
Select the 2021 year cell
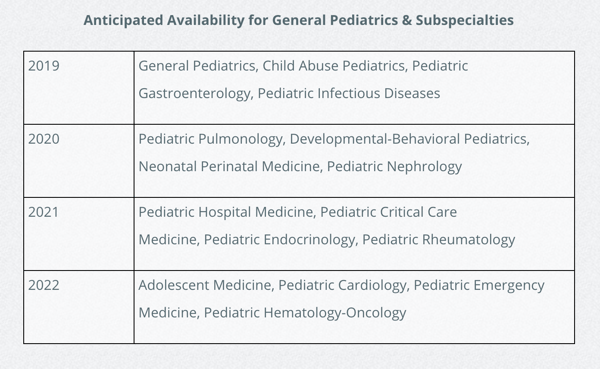click(79, 234)
